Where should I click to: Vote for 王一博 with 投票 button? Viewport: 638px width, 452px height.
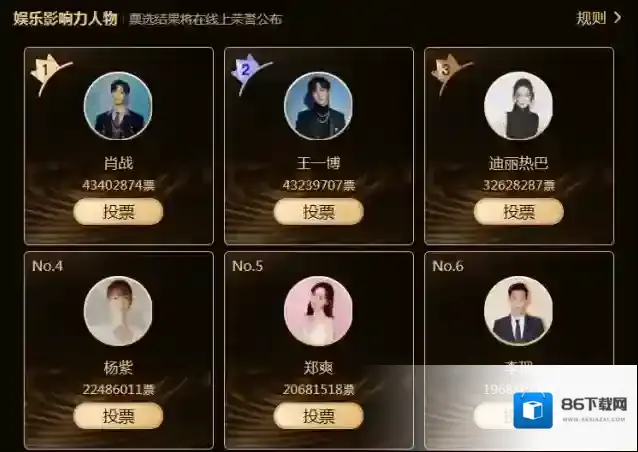click(318, 212)
